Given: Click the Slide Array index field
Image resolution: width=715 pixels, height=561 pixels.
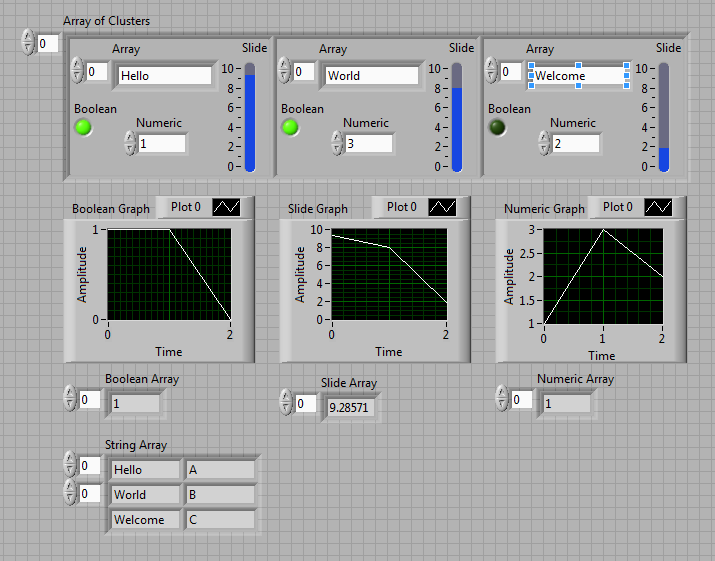Looking at the screenshot, I should pos(306,404).
